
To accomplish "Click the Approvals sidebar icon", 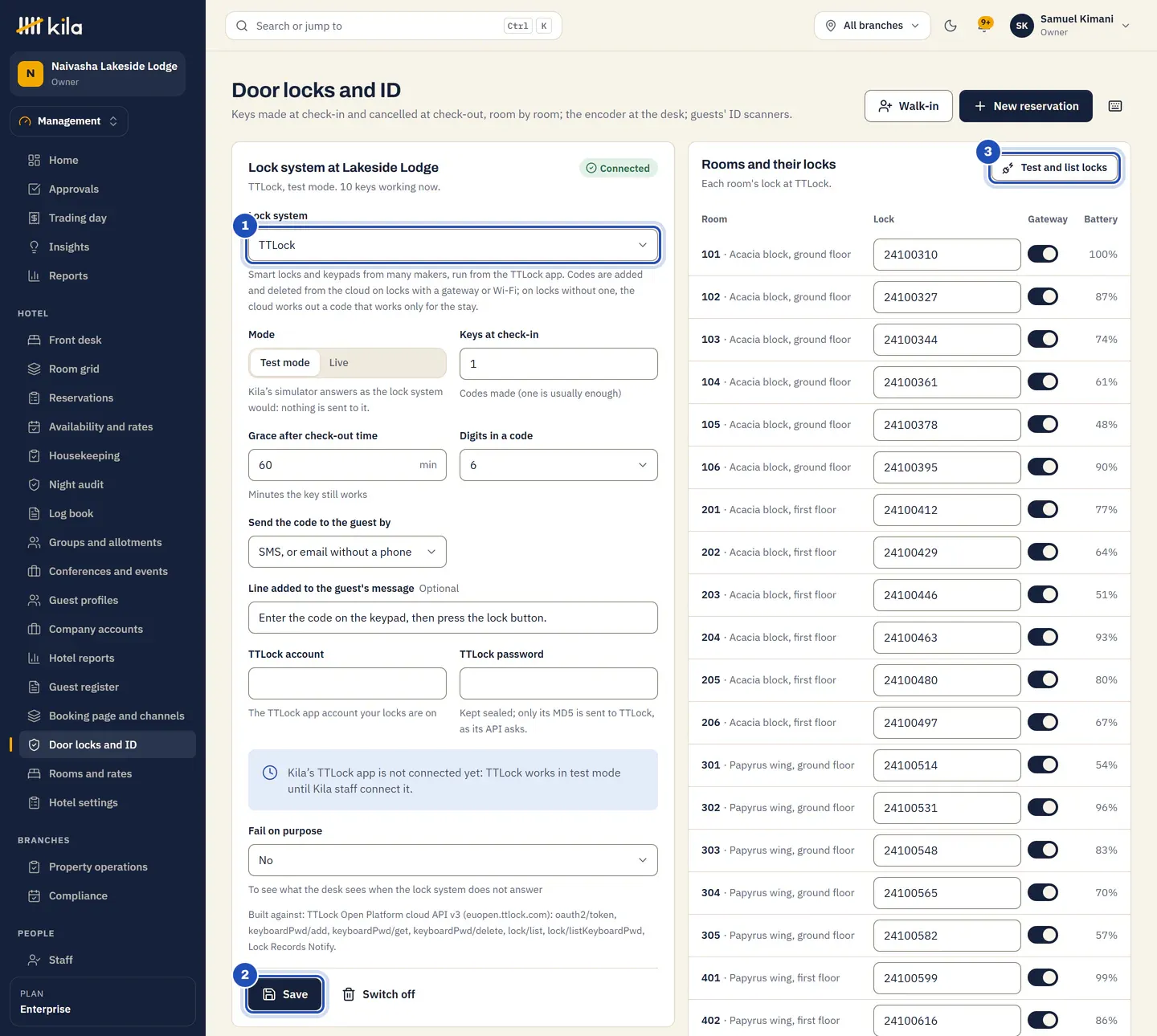I will [x=34, y=189].
